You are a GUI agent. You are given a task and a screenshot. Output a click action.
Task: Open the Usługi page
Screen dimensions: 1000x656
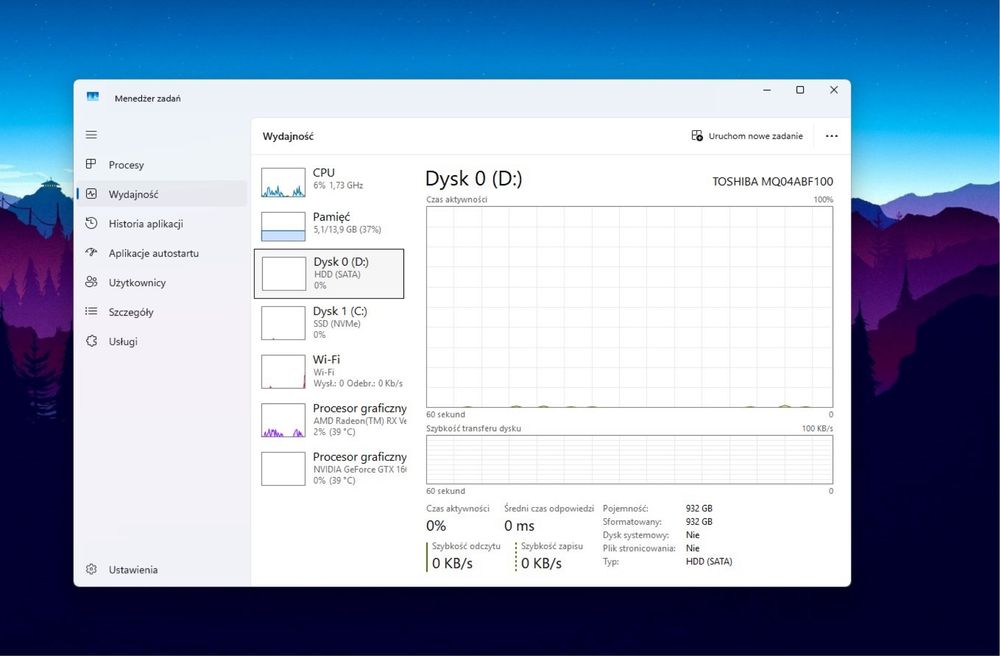[x=162, y=341]
